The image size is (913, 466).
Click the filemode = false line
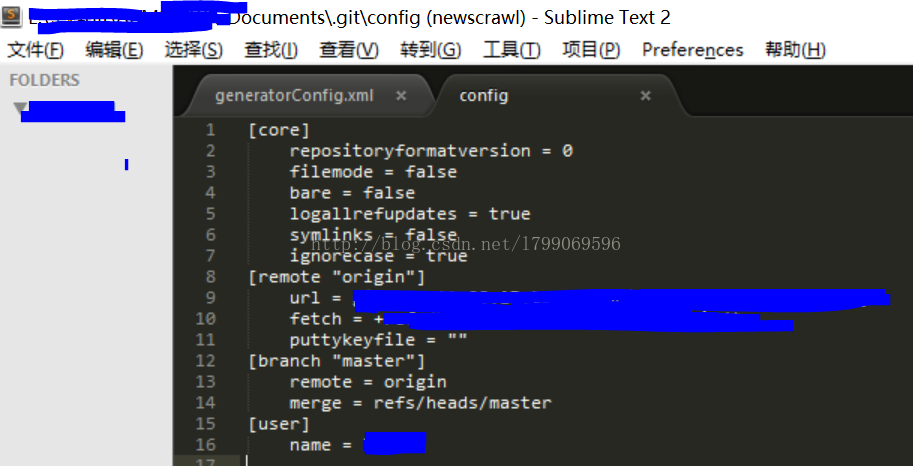(373, 172)
